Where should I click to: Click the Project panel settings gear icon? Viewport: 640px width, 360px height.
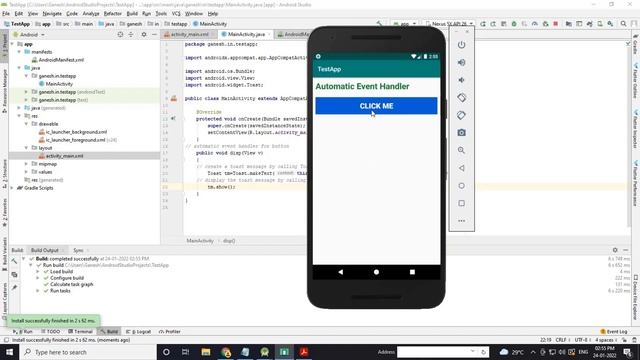(144, 35)
